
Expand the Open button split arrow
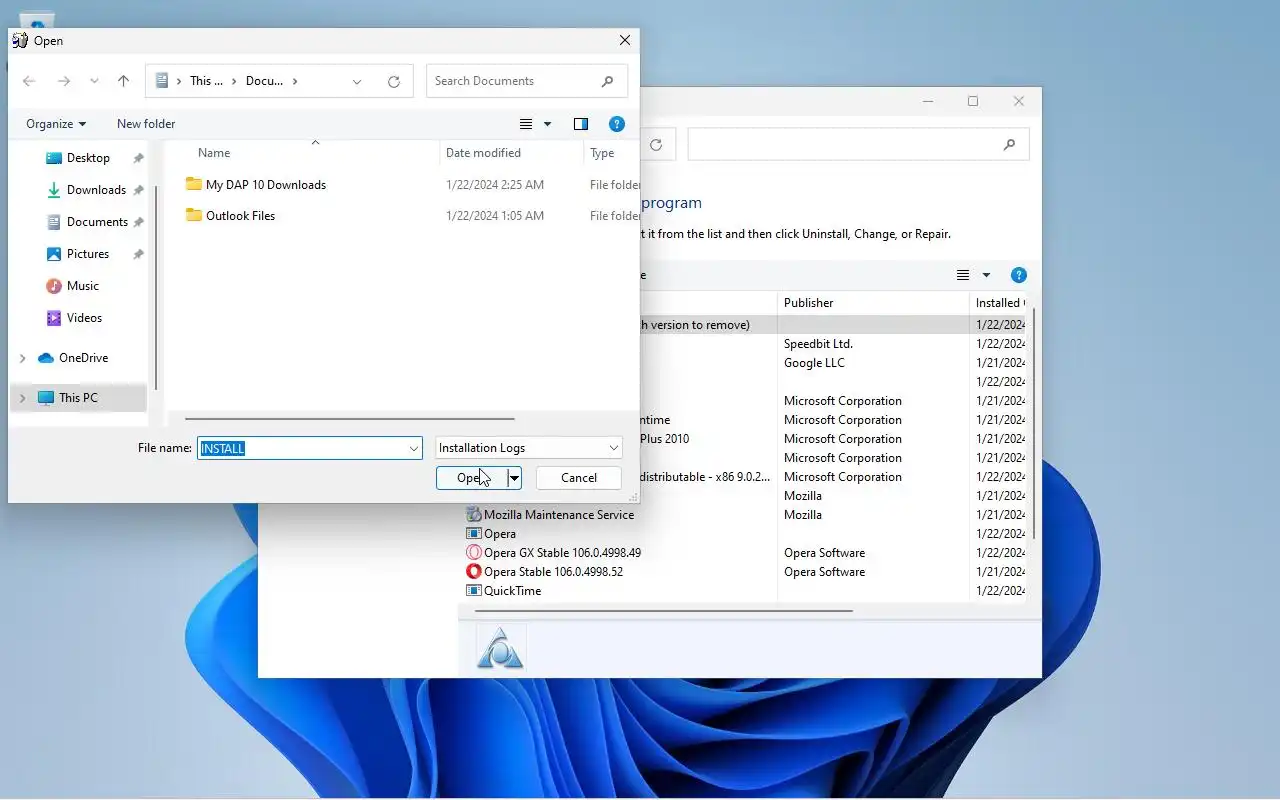coord(515,478)
